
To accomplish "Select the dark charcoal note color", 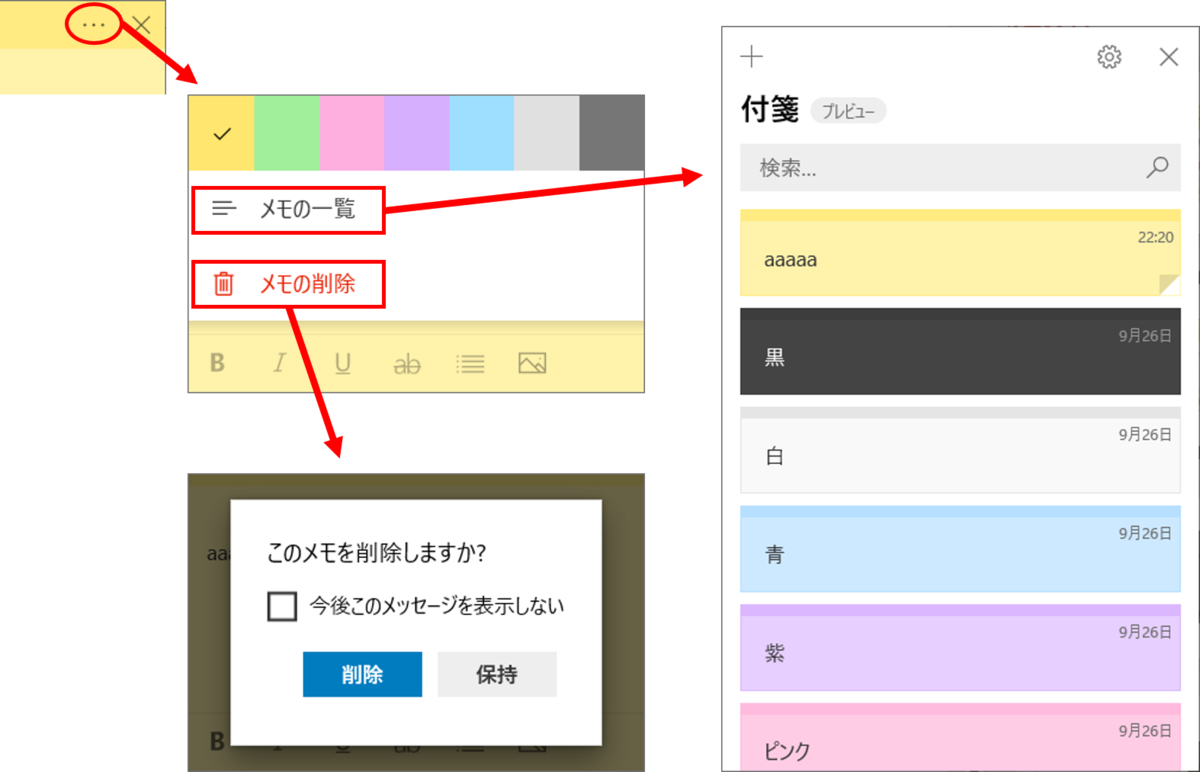I will pyautogui.click(x=611, y=133).
